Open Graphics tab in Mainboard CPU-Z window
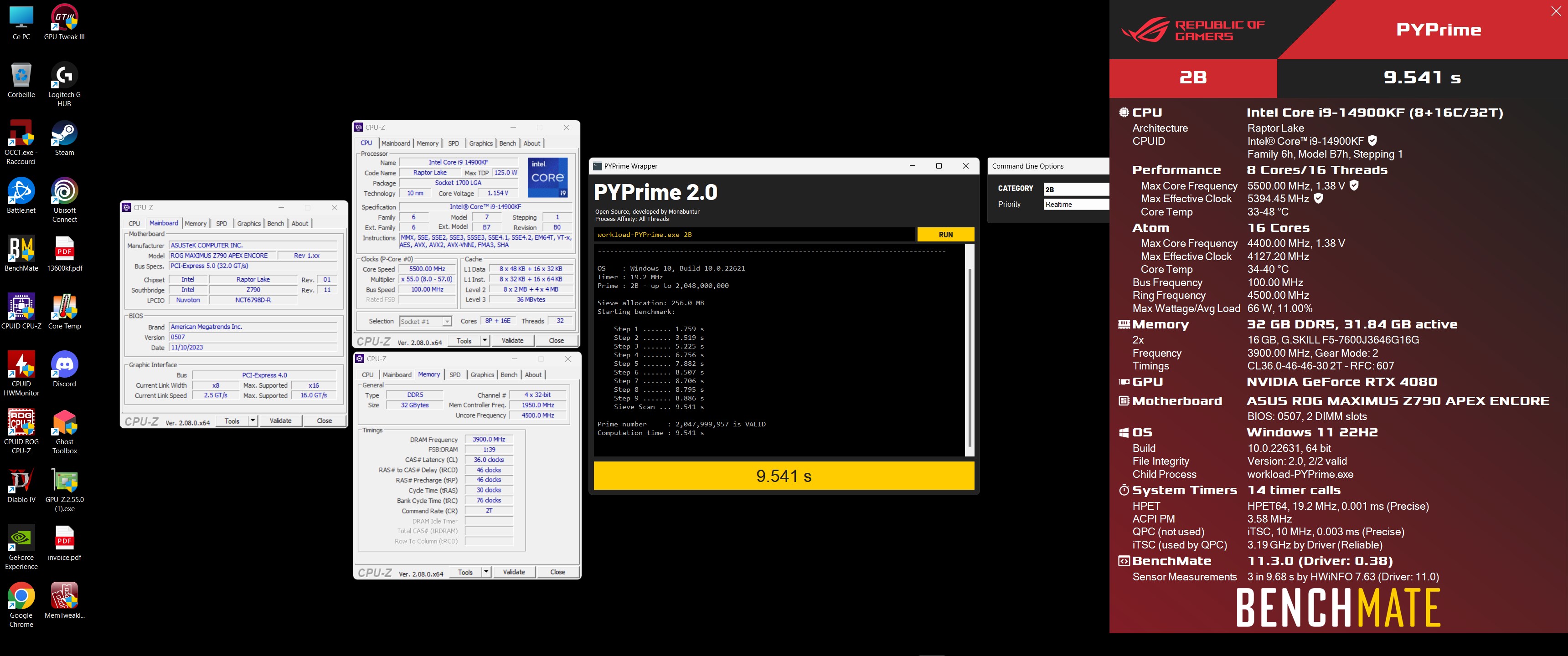The width and height of the screenshot is (1568, 656). click(248, 224)
